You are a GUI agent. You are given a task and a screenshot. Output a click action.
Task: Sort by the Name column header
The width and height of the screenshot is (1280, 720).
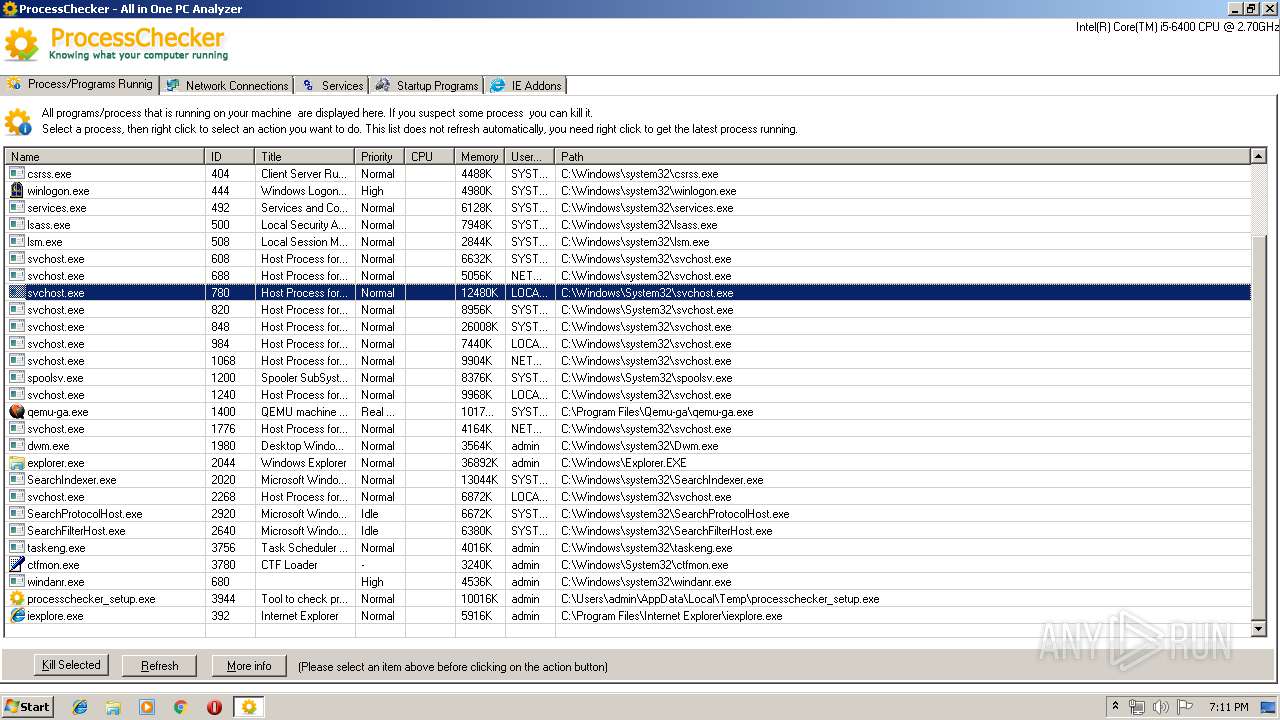104,156
